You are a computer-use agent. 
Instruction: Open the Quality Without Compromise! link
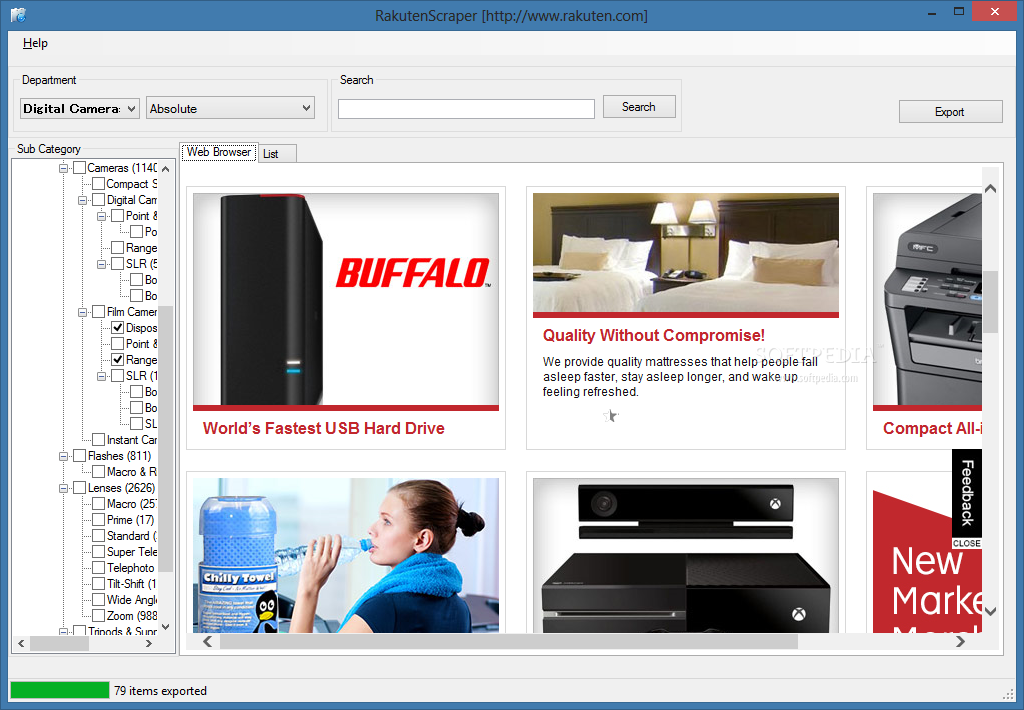pos(654,336)
